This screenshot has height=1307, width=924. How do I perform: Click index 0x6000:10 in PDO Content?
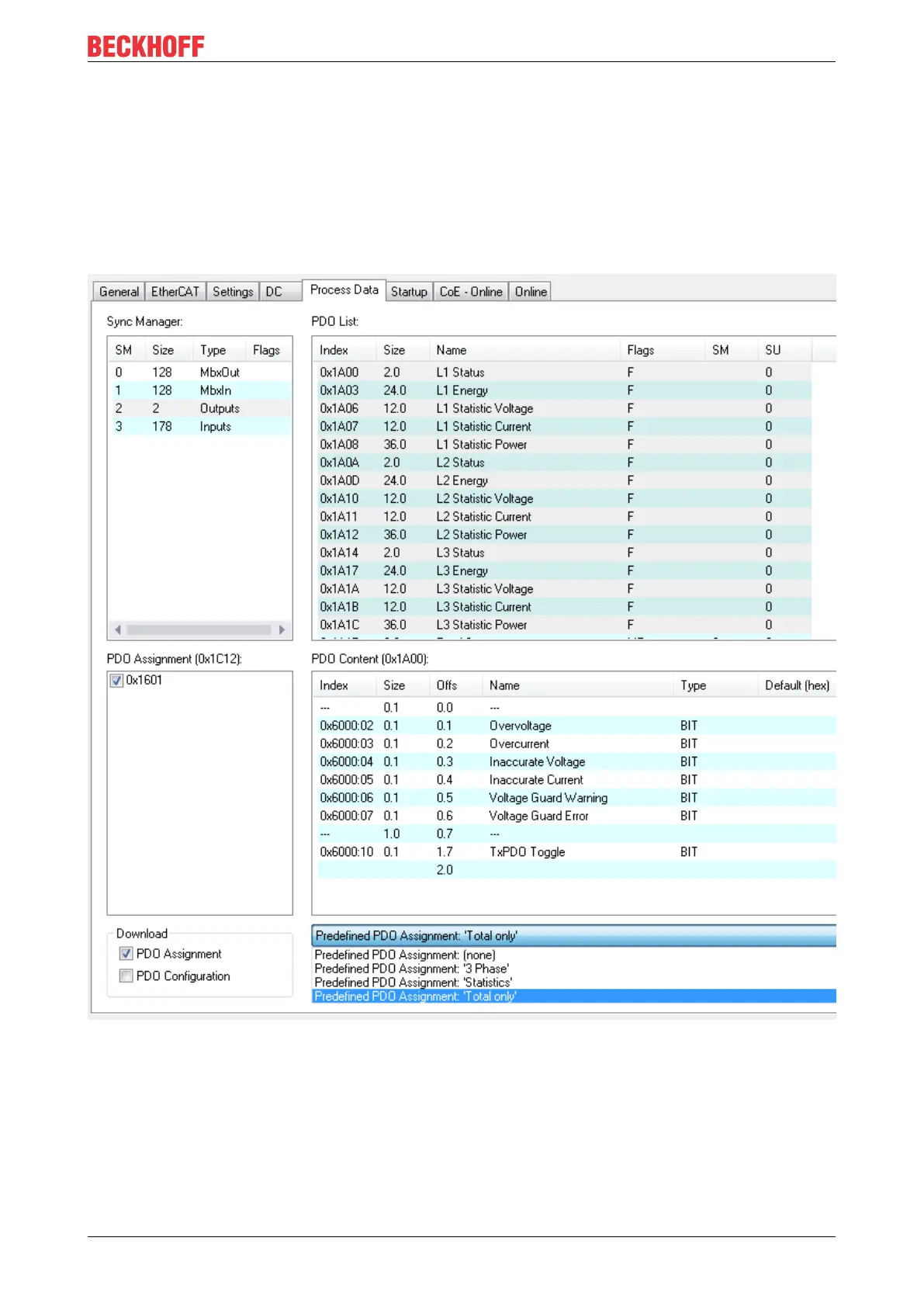click(347, 852)
